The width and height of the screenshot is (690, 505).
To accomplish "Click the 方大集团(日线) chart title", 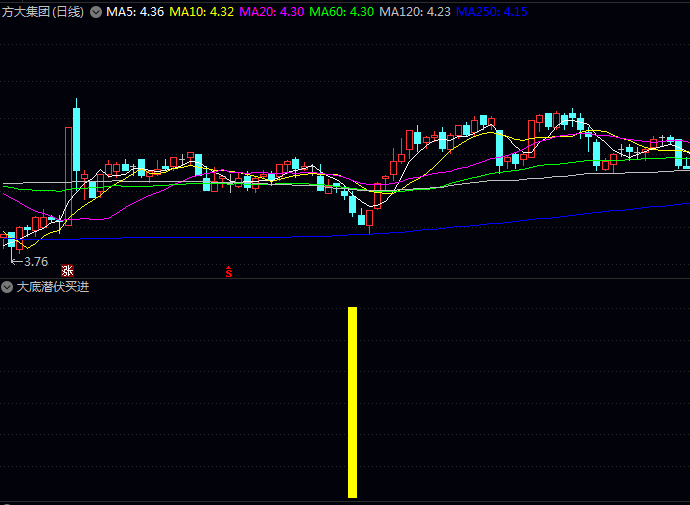I will point(43,12).
